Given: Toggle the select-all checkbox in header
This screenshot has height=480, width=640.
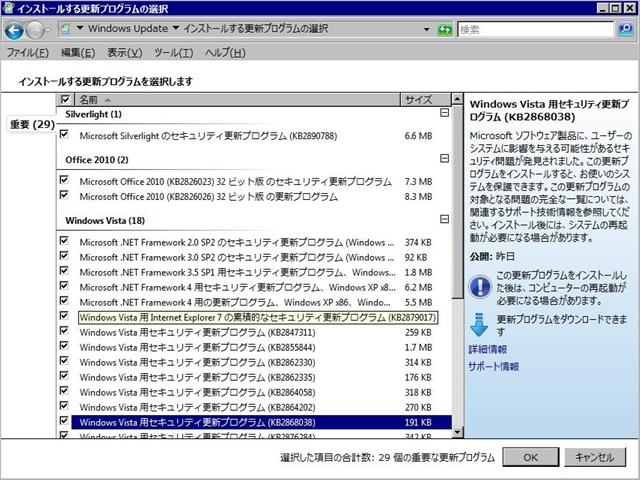Looking at the screenshot, I should point(65,99).
